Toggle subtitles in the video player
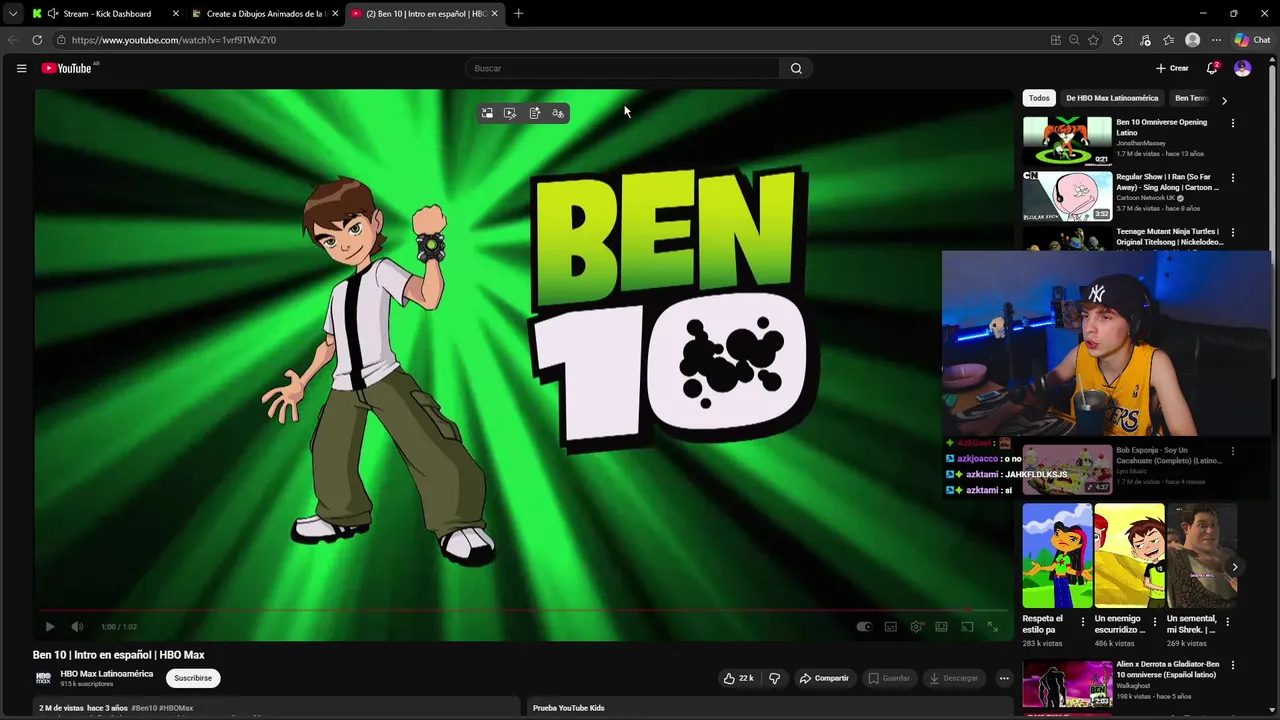Viewport: 1280px width, 720px height. [x=890, y=627]
